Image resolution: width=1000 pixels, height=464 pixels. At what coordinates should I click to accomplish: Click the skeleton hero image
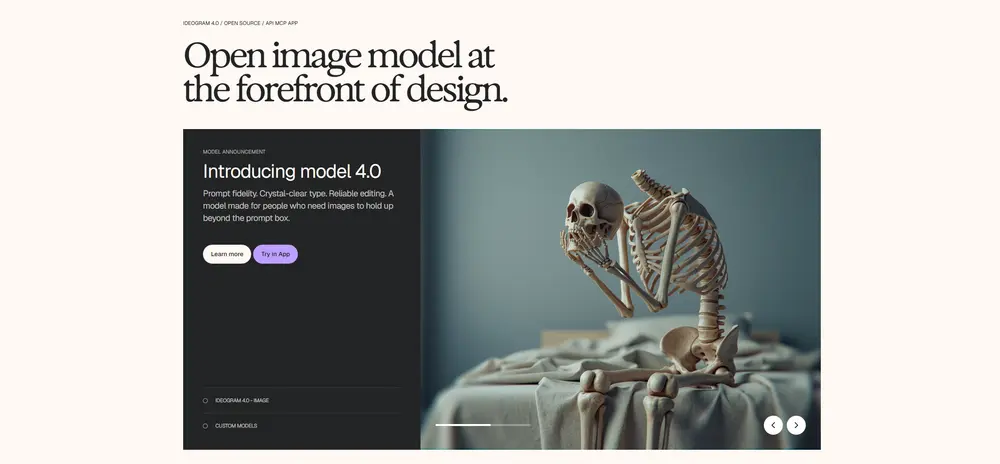621,289
